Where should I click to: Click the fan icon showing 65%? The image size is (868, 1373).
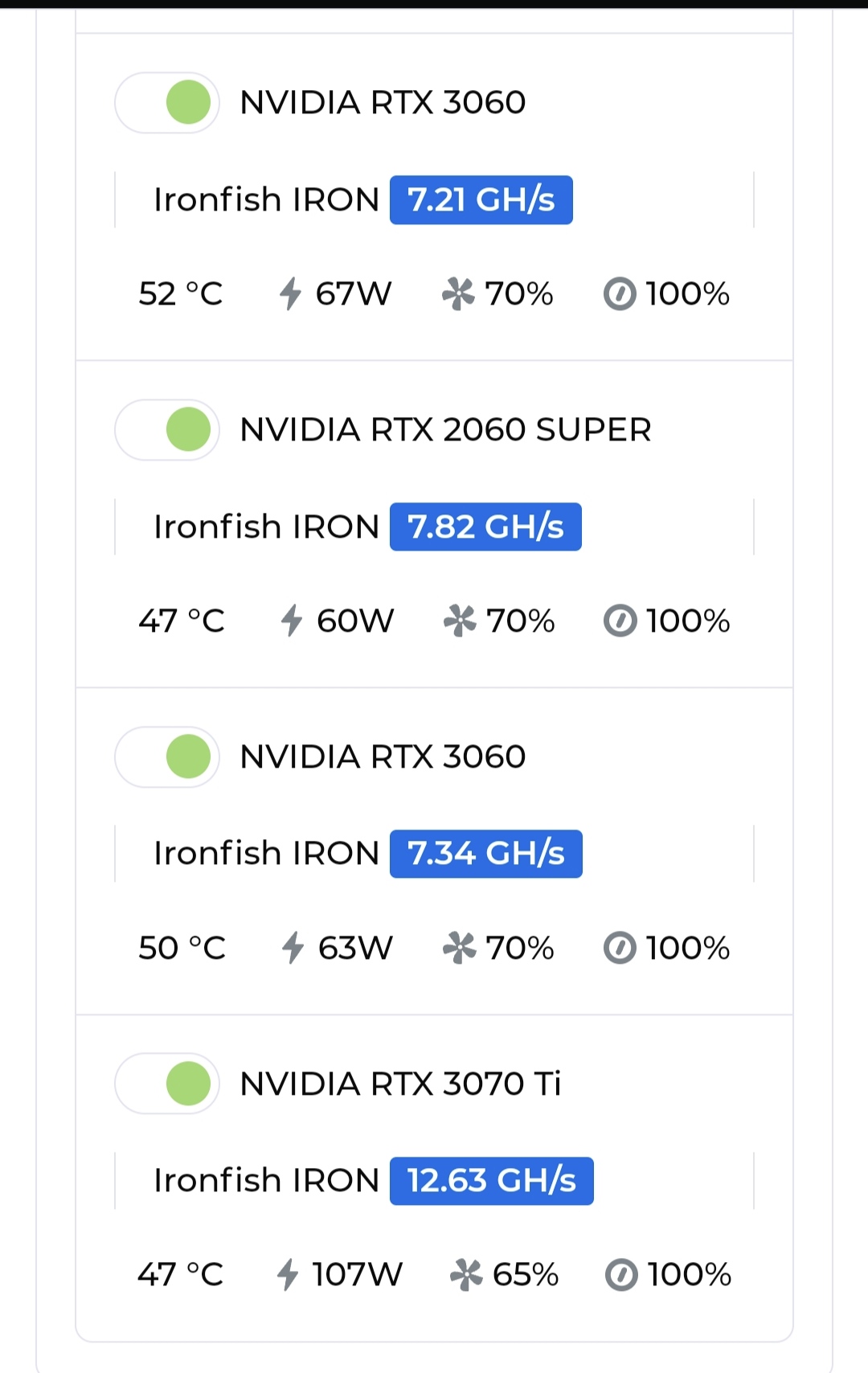(x=466, y=1274)
